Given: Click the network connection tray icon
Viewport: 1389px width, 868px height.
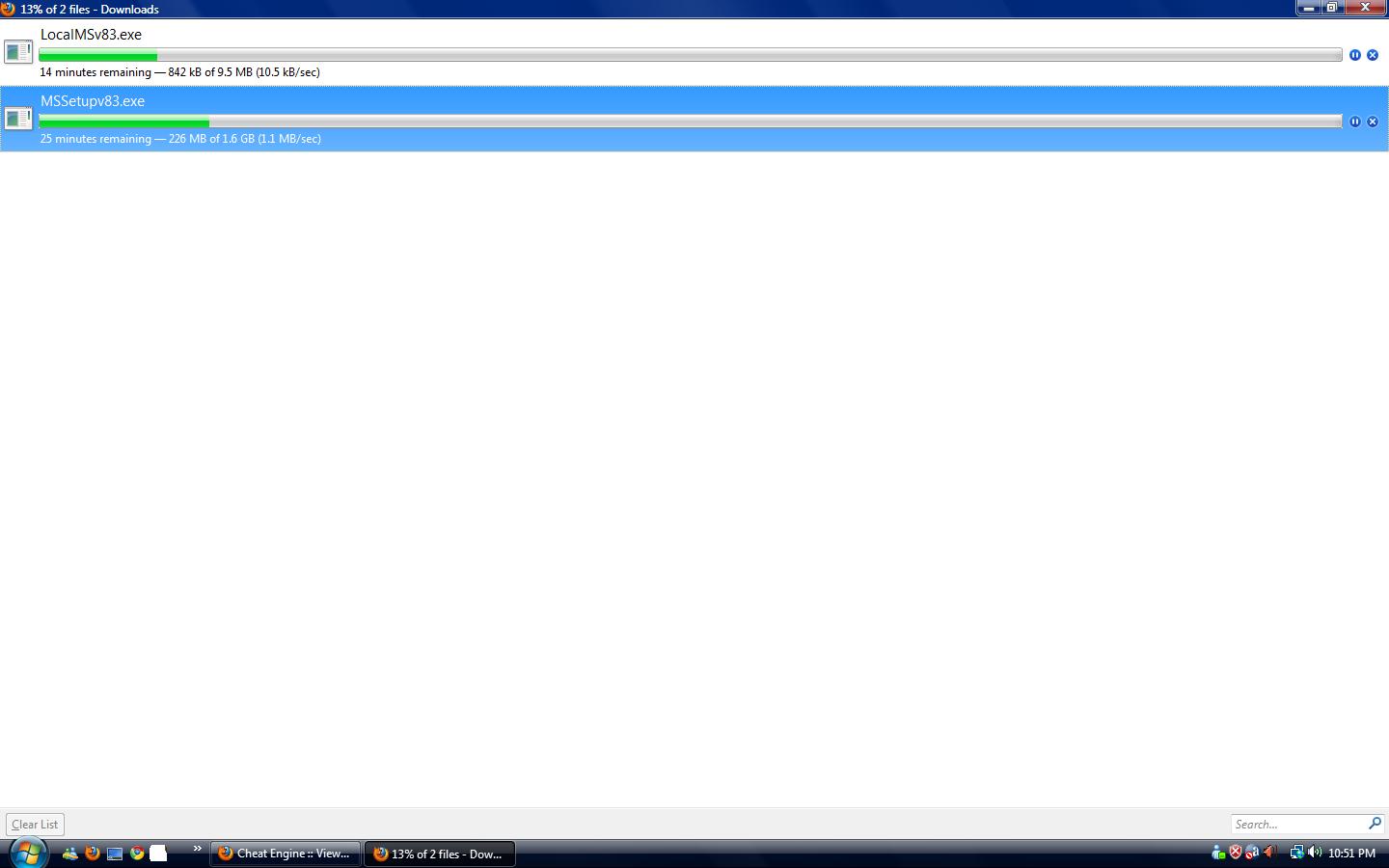Looking at the screenshot, I should (x=1296, y=853).
